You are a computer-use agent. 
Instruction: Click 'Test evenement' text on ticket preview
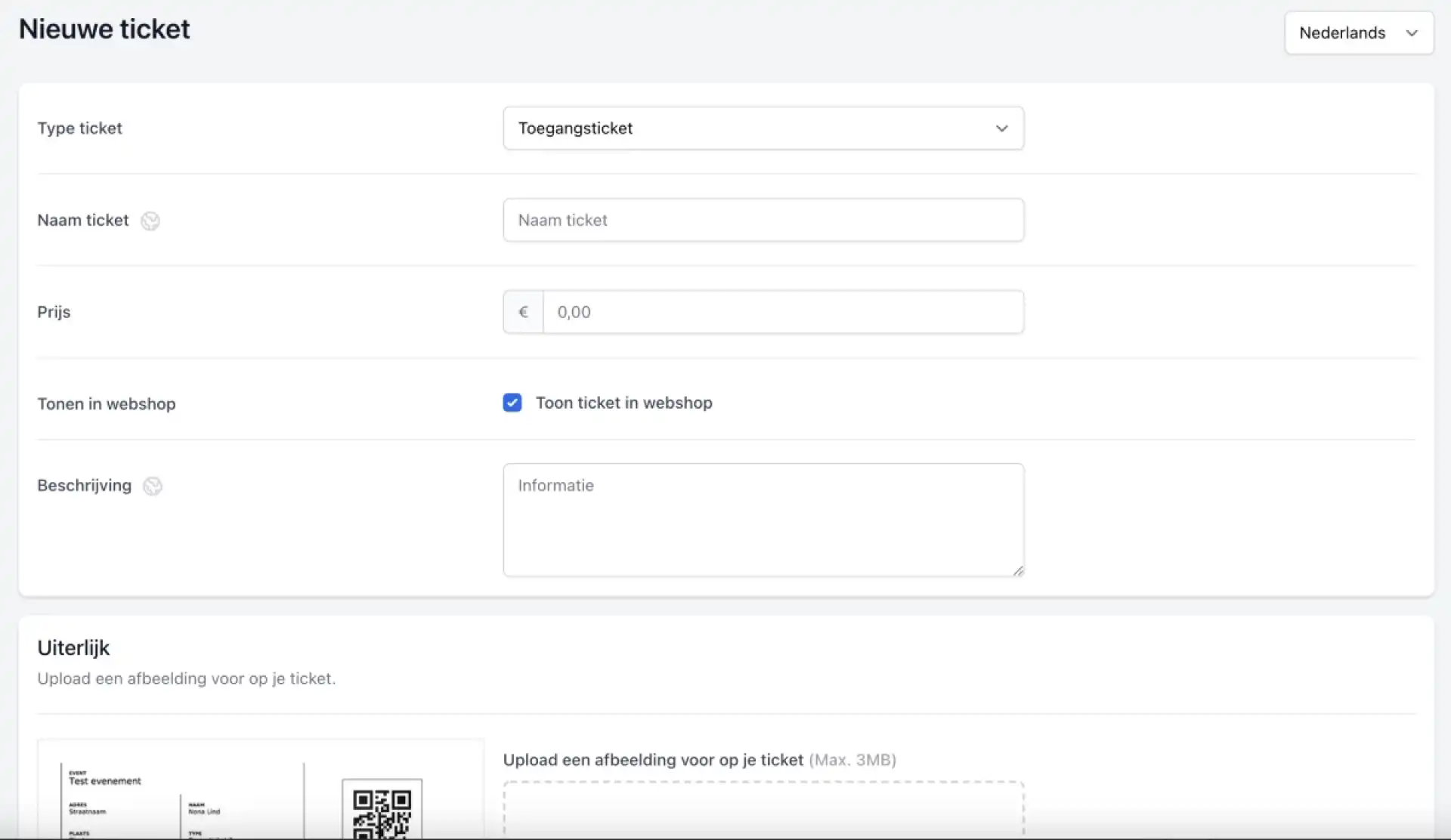point(105,781)
